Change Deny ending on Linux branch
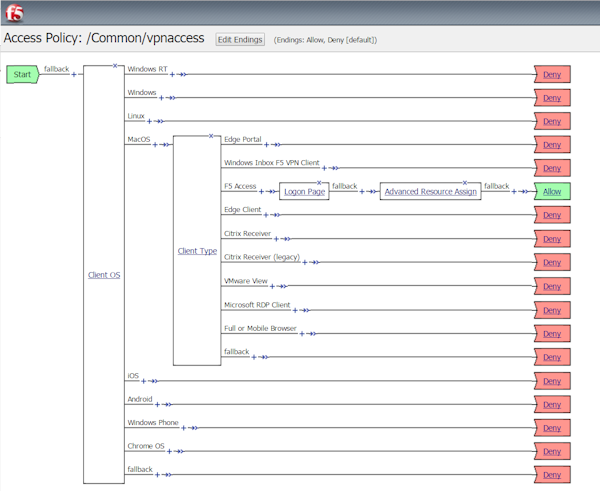600x491 pixels. click(x=552, y=121)
